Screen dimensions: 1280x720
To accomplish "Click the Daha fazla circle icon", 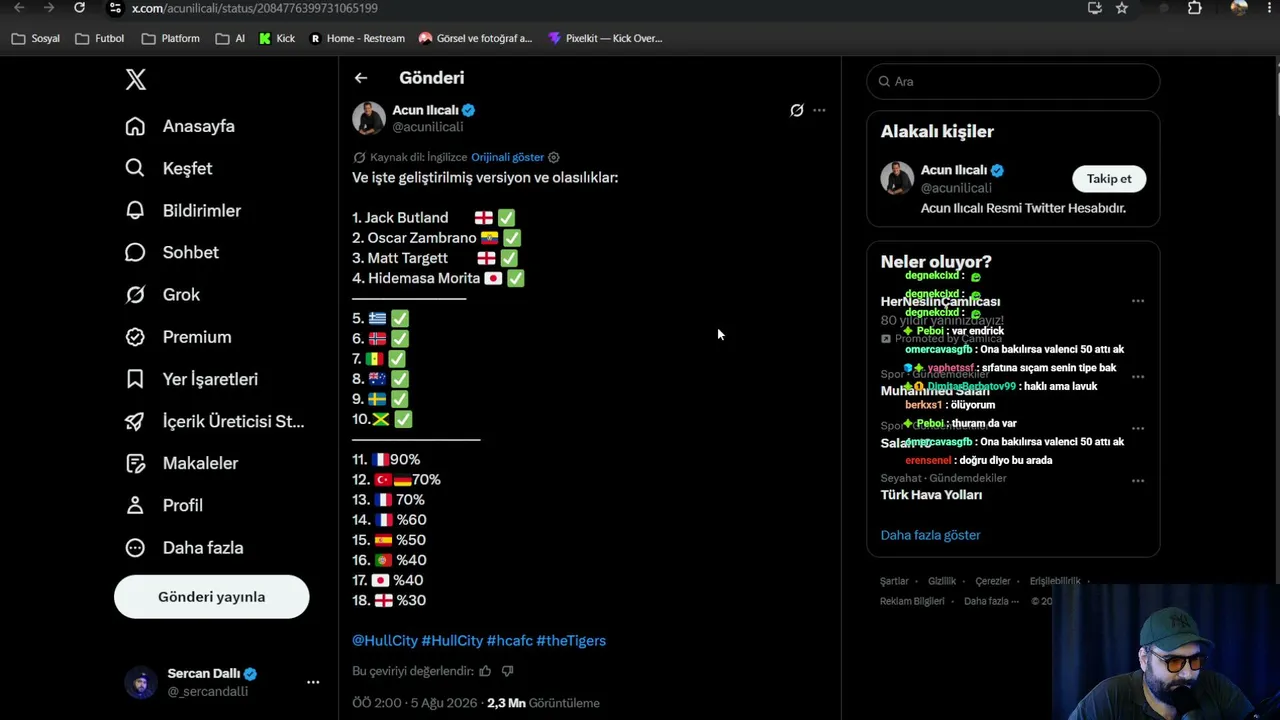I will point(135,547).
